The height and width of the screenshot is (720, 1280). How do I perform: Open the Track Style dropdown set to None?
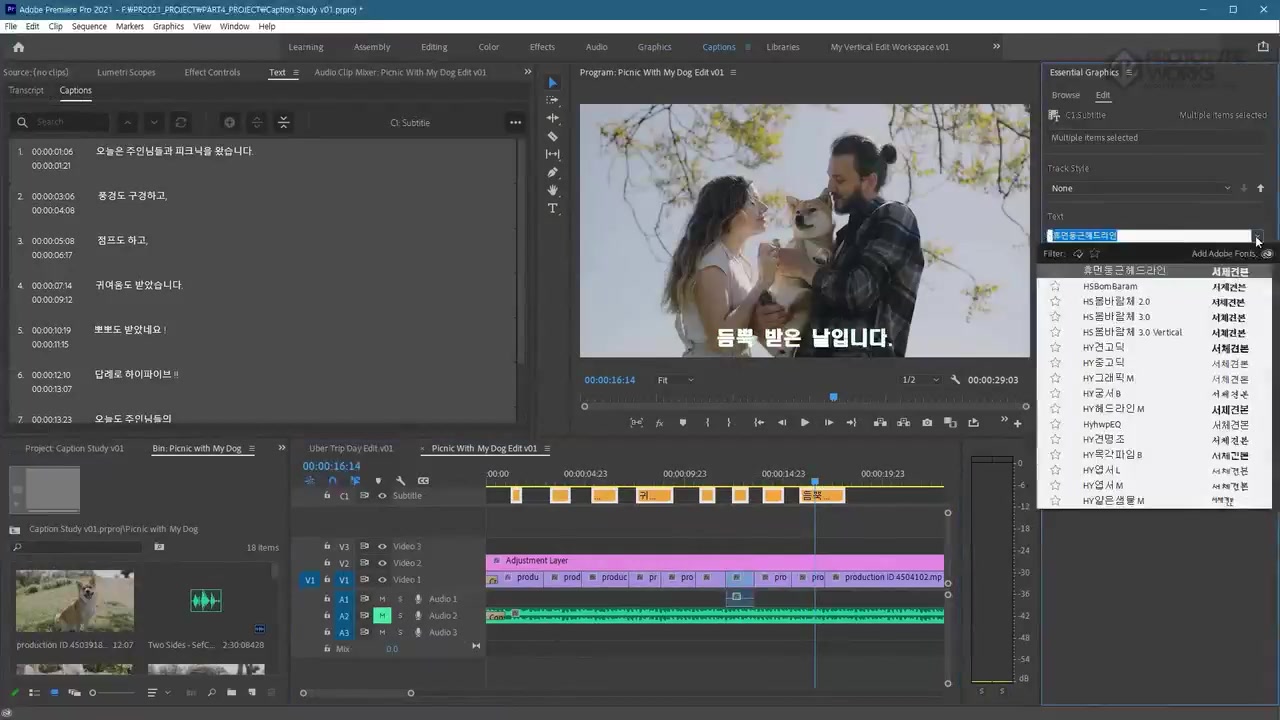coord(1140,188)
